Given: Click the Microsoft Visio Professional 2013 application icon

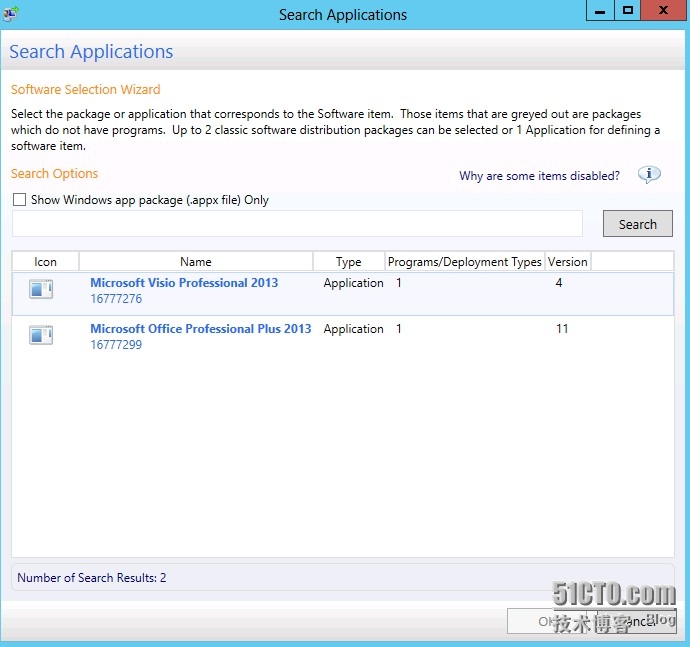Looking at the screenshot, I should coord(41,290).
